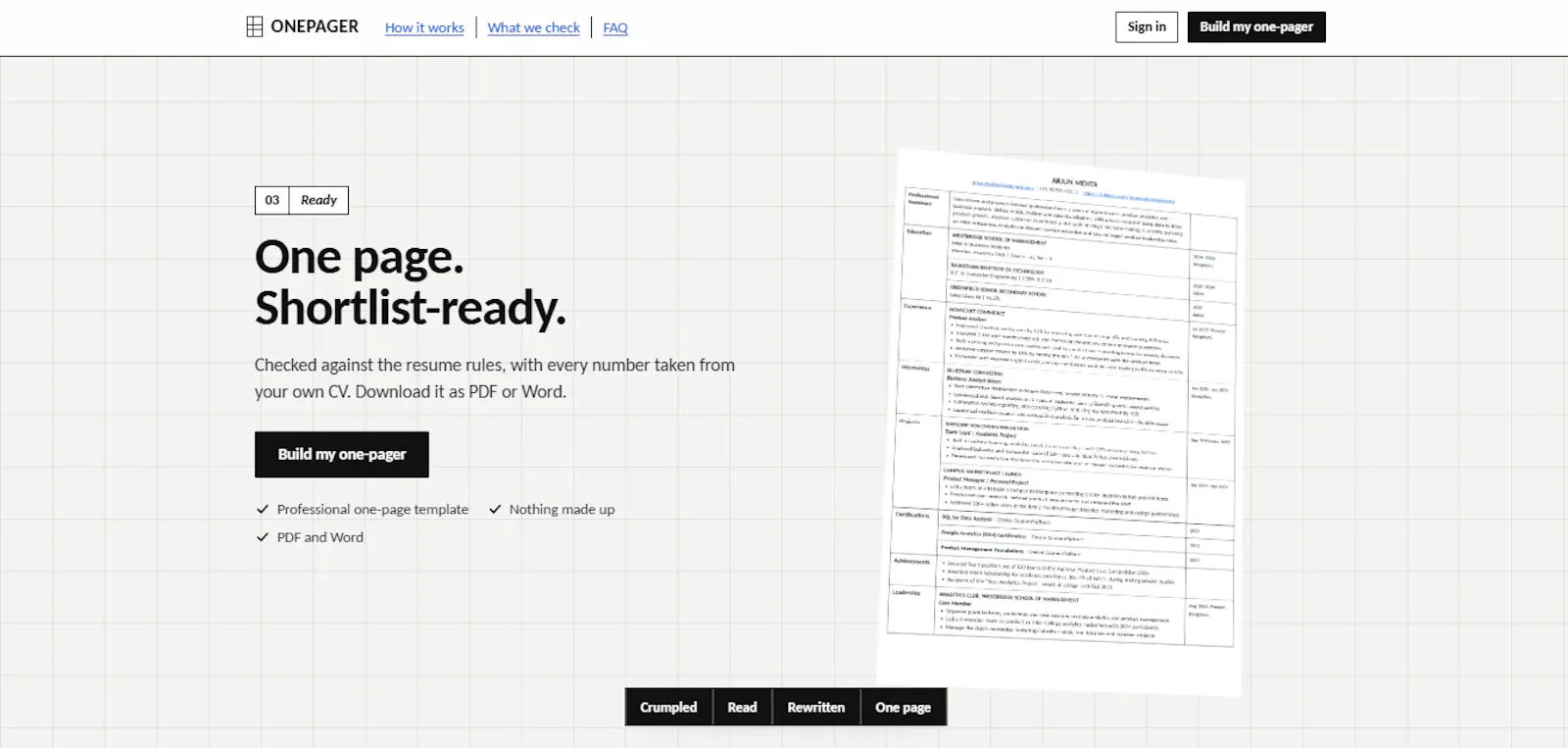The height and width of the screenshot is (748, 1568).
Task: Open the FAQ link
Action: click(x=615, y=27)
